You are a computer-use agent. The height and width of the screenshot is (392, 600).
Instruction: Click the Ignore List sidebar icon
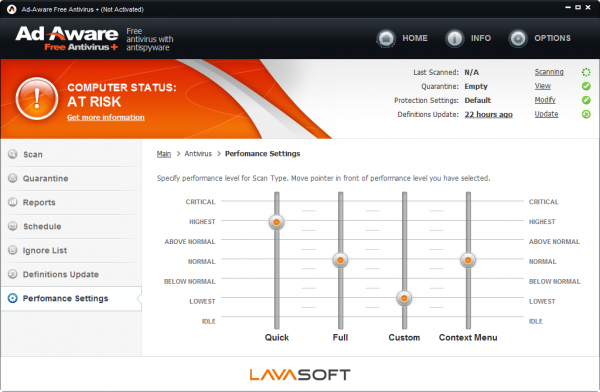(13, 250)
